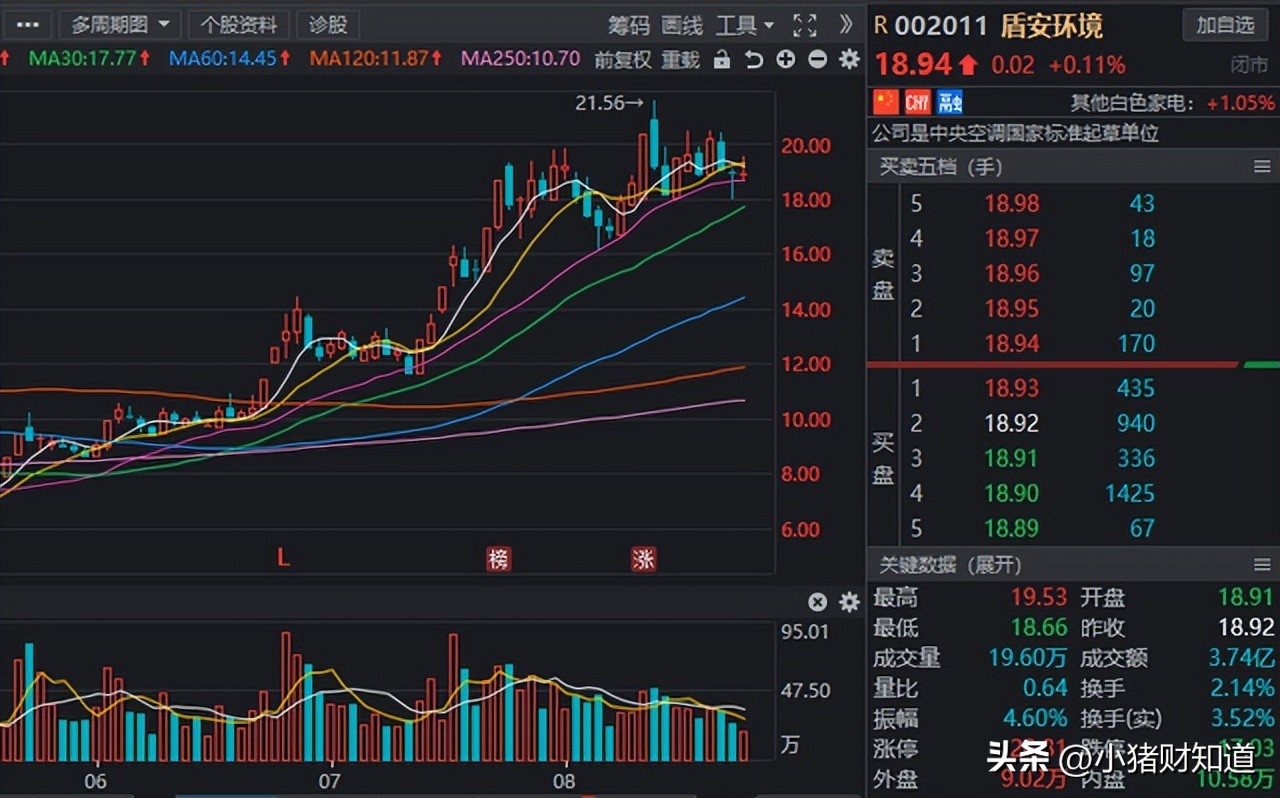Open chart settings via gear icon
The image size is (1280, 798).
click(848, 60)
